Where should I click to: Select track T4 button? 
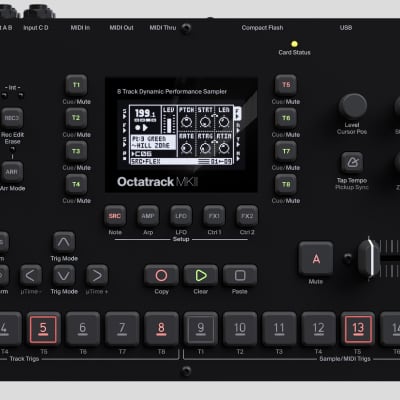[76, 184]
